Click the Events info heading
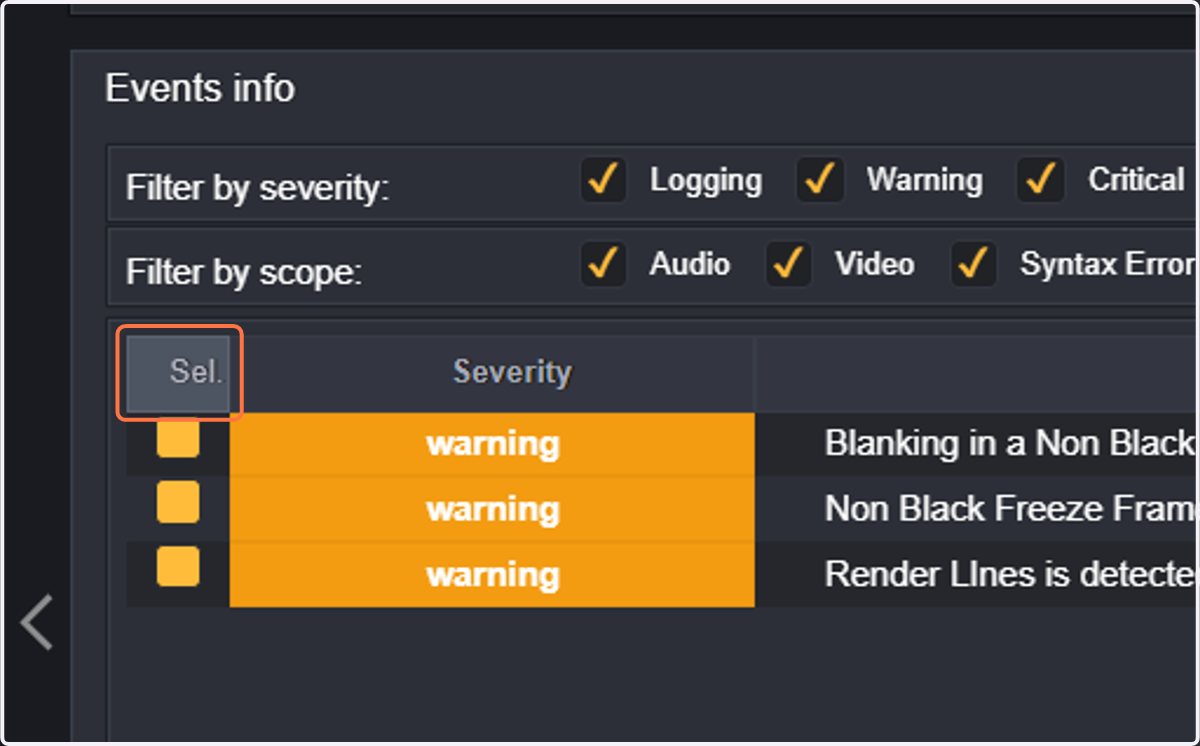Image resolution: width=1200 pixels, height=746 pixels. click(x=200, y=89)
